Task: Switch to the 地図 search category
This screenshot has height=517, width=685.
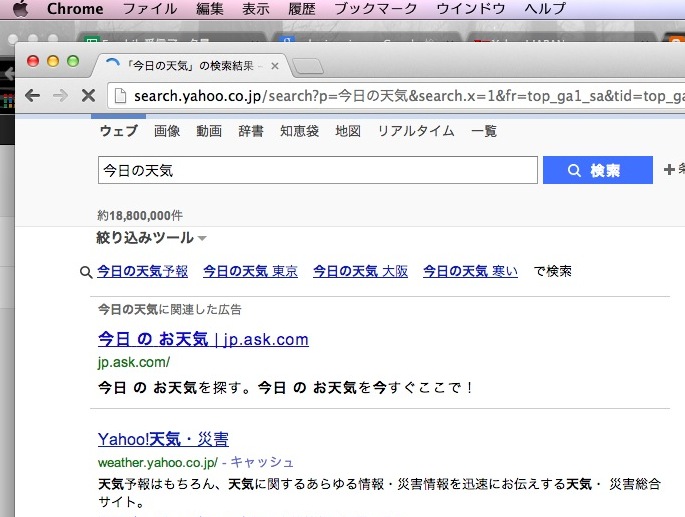Action: coord(348,131)
